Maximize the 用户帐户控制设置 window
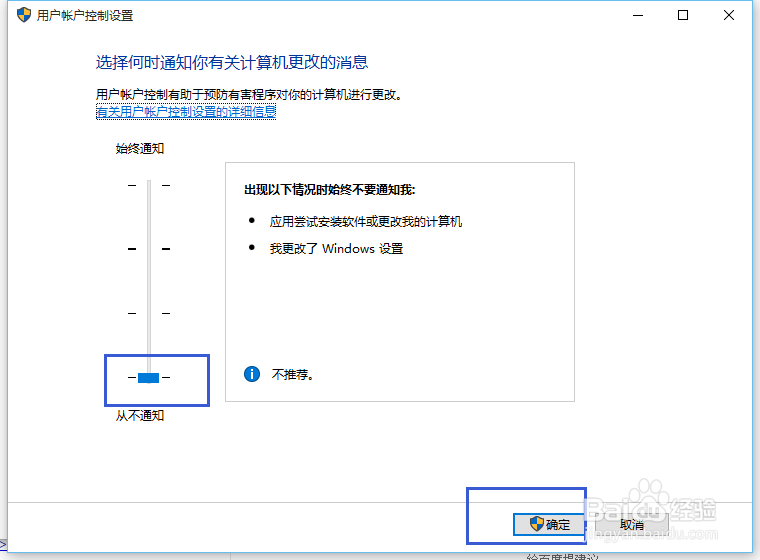 click(x=683, y=16)
